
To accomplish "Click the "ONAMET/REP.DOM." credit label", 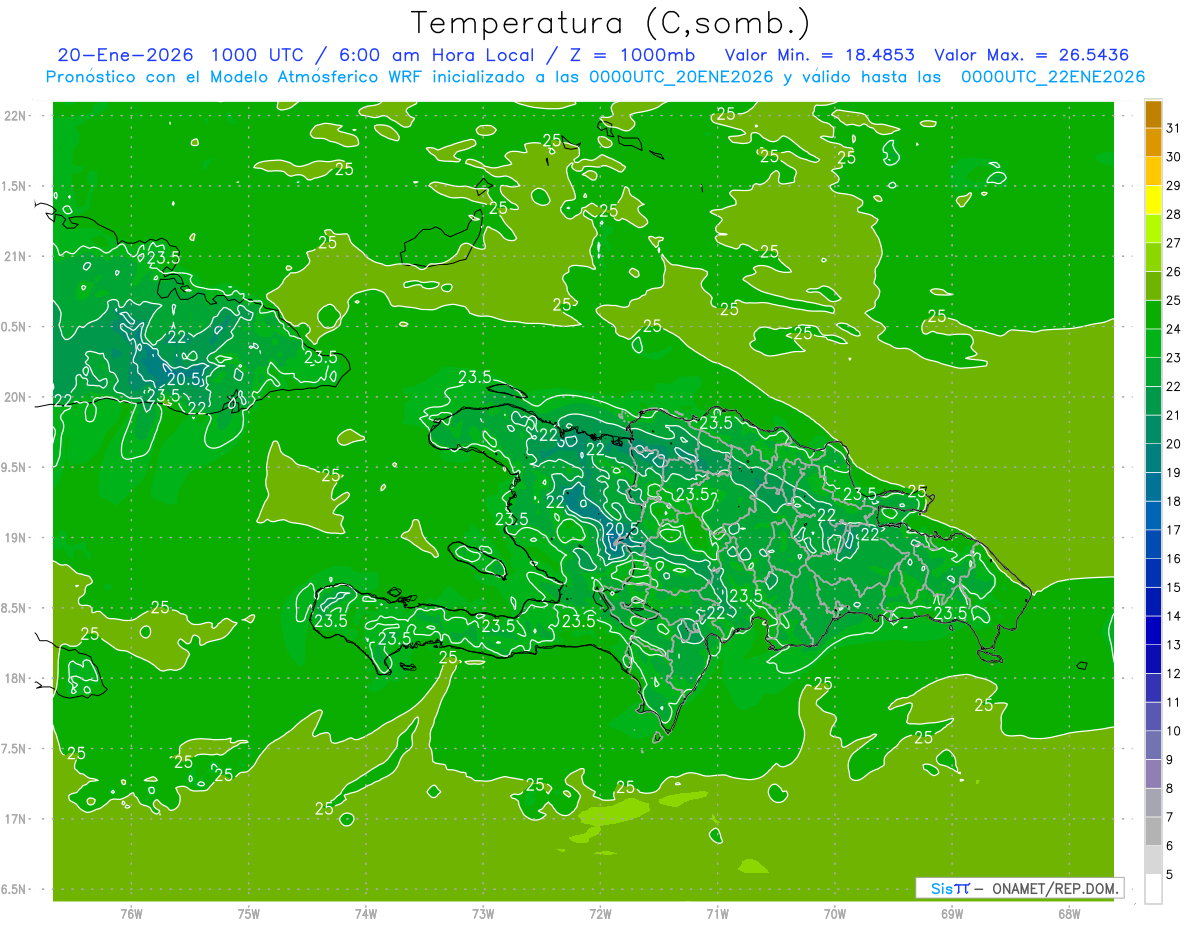I will [x=1055, y=888].
